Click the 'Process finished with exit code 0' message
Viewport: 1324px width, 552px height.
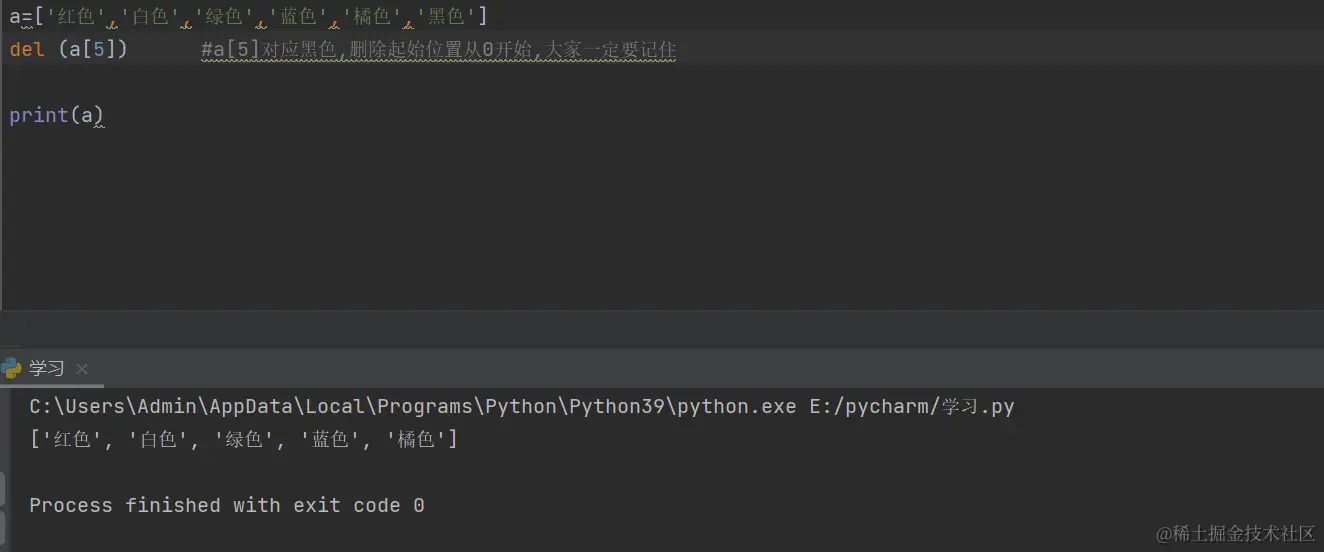tap(227, 505)
